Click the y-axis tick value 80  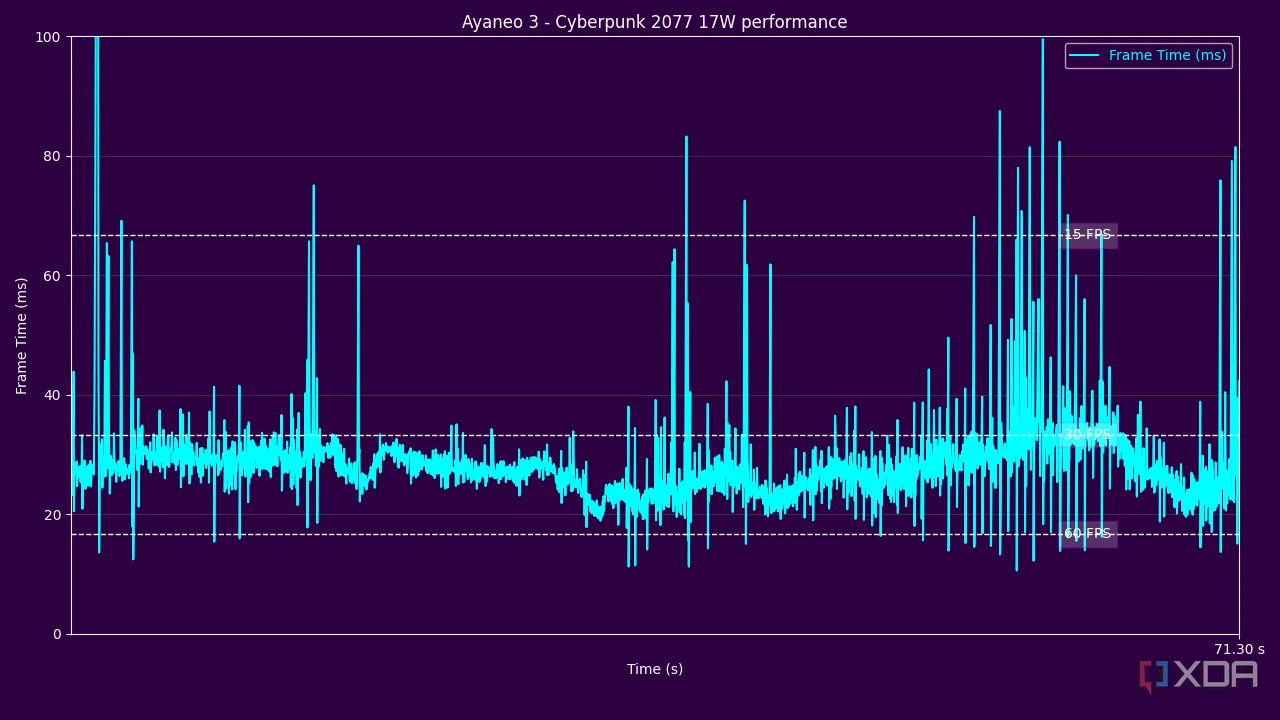click(x=52, y=157)
